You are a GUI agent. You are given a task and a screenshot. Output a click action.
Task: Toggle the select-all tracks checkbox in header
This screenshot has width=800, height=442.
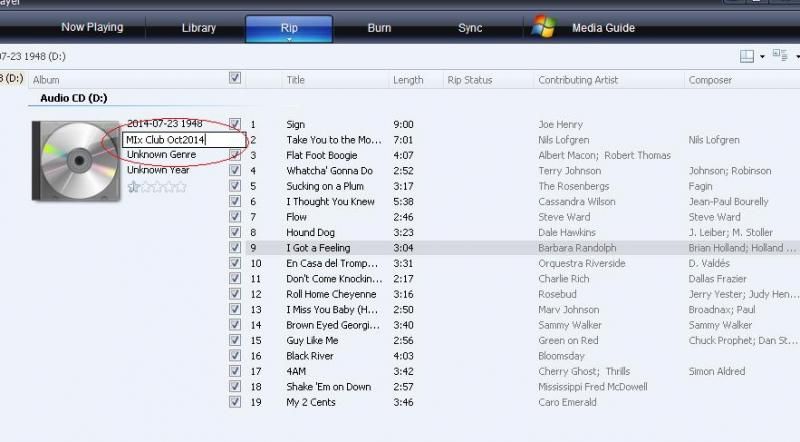[235, 78]
